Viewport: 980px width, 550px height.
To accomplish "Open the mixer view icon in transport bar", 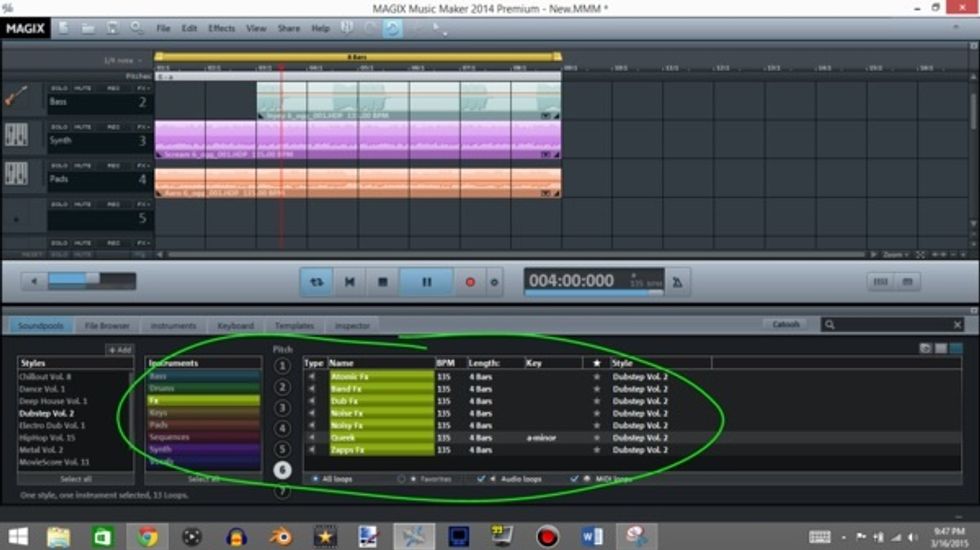I will [x=881, y=282].
